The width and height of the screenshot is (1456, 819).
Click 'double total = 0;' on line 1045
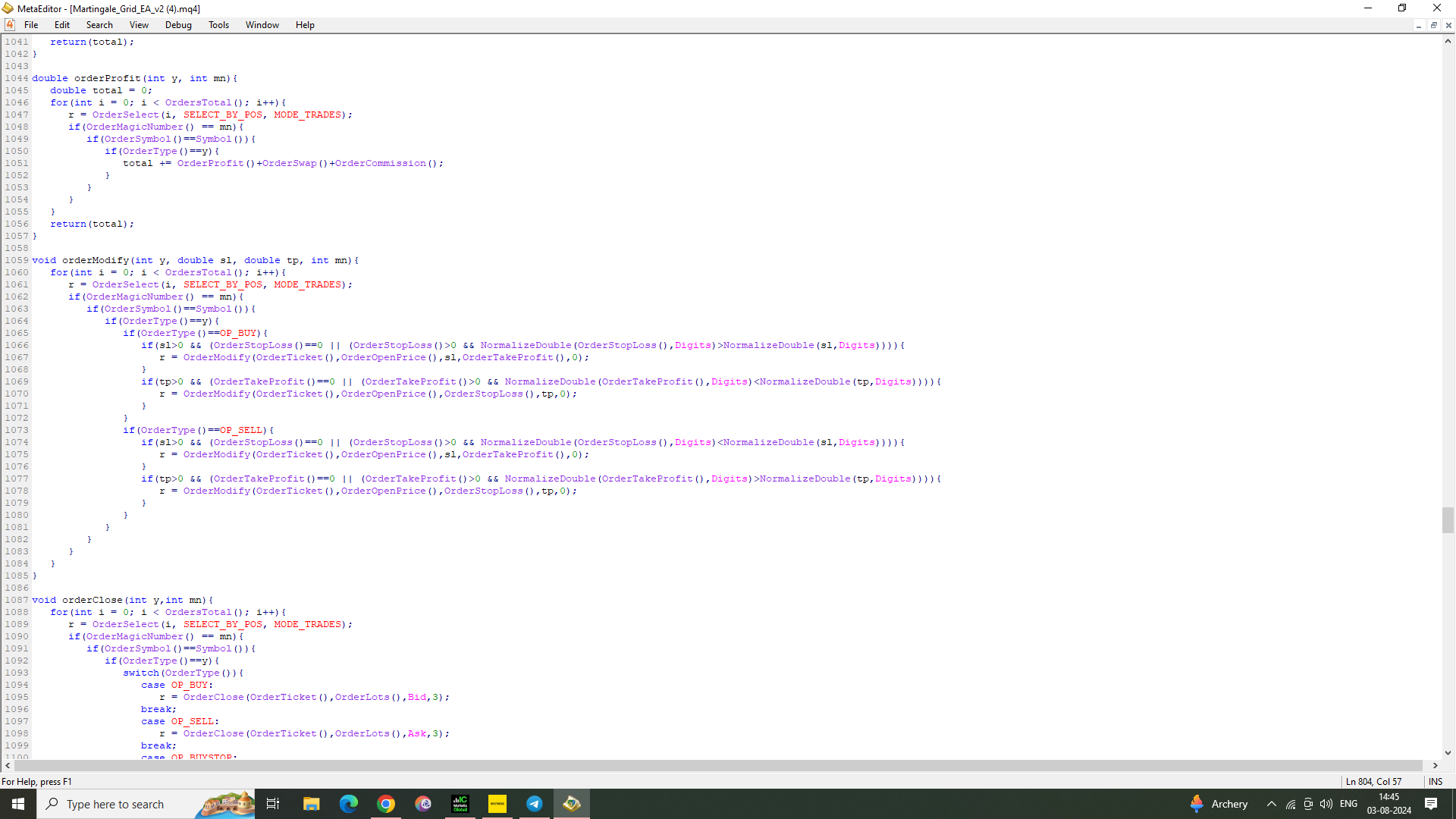click(102, 90)
